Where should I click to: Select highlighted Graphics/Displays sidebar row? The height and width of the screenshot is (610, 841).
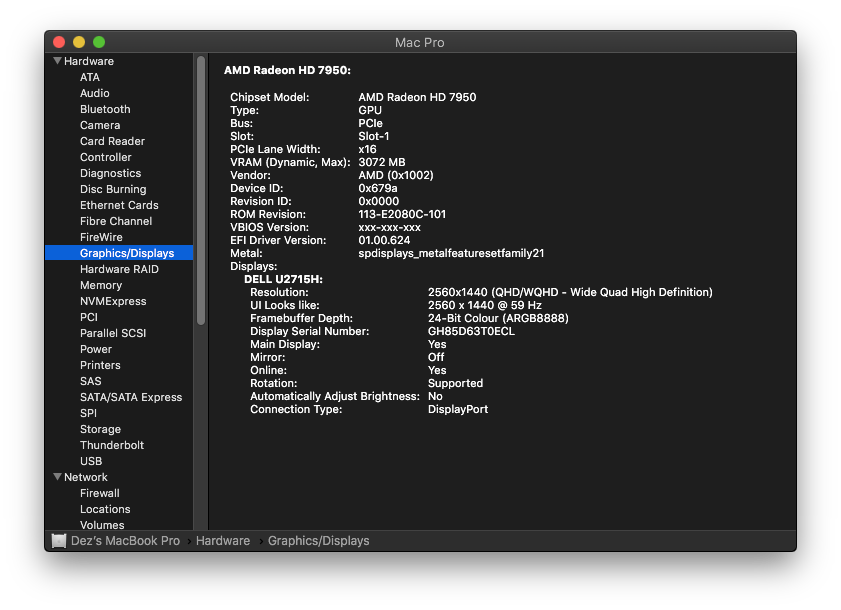pos(119,253)
